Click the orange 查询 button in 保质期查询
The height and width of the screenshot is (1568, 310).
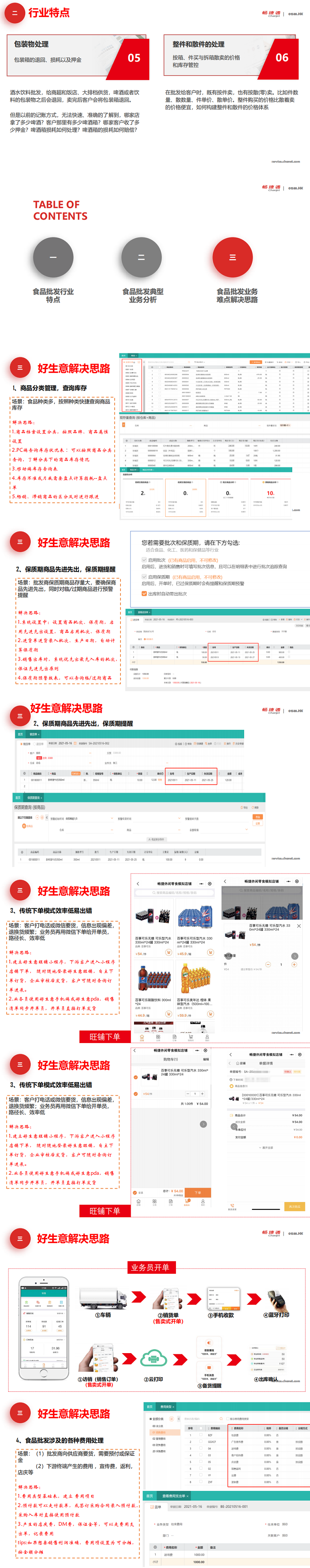tap(257, 817)
